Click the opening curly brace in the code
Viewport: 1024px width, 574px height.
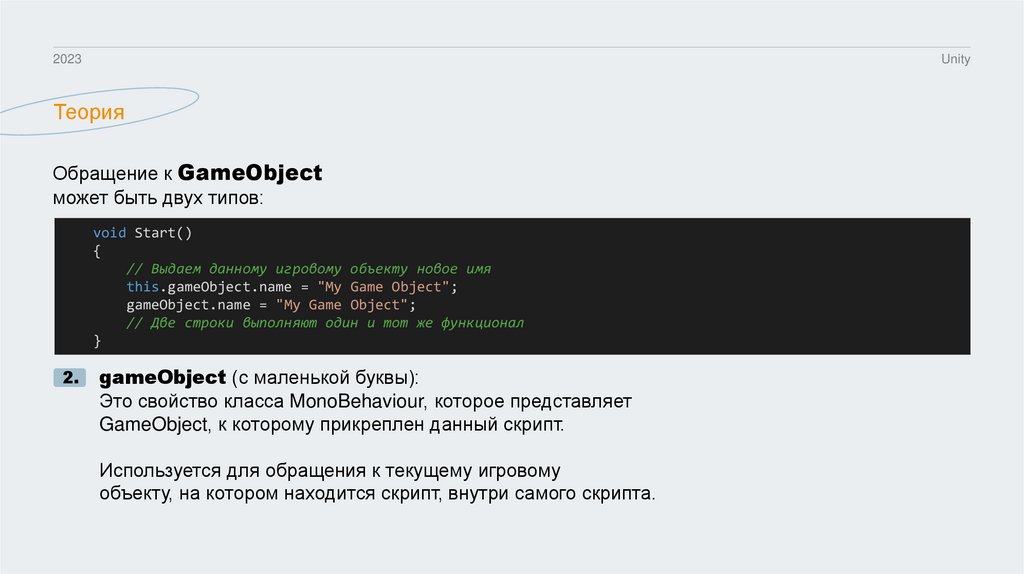click(97, 251)
